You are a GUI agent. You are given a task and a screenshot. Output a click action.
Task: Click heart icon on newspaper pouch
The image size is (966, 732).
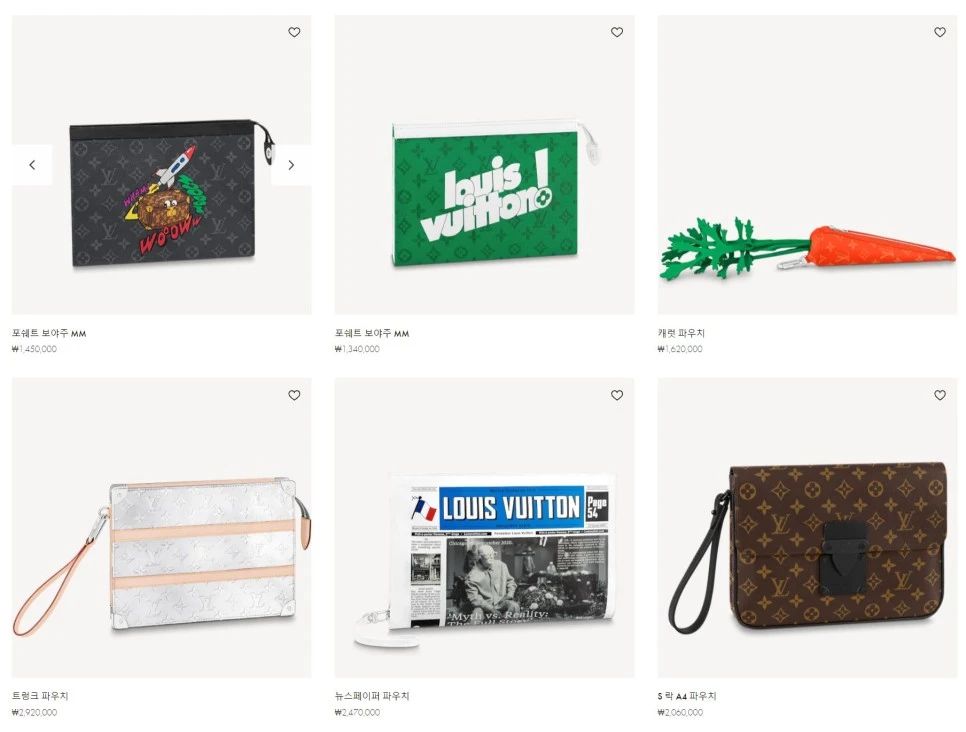(617, 395)
